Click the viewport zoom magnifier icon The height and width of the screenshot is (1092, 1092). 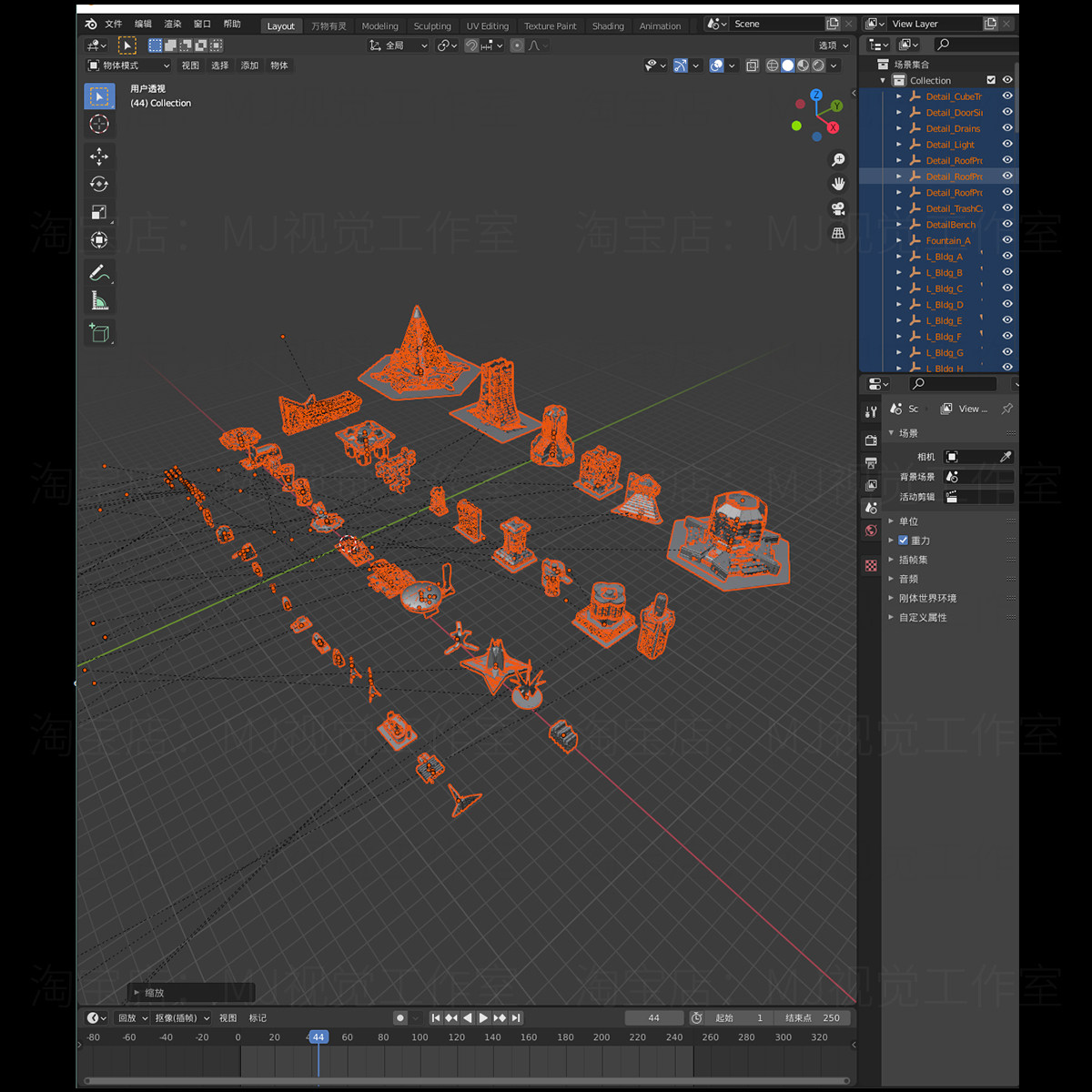[x=838, y=160]
